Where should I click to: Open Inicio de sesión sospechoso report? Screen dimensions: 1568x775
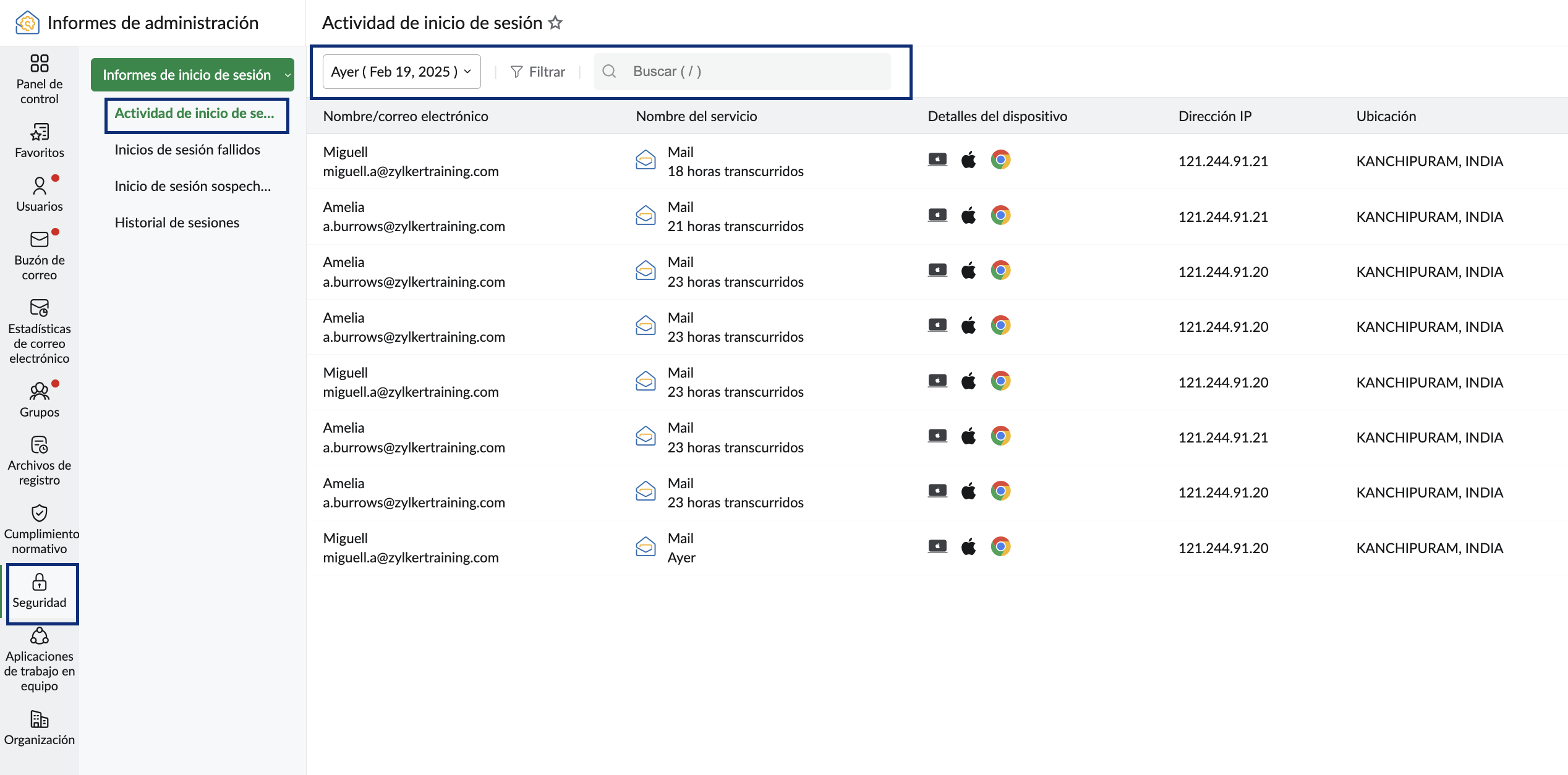tap(193, 186)
